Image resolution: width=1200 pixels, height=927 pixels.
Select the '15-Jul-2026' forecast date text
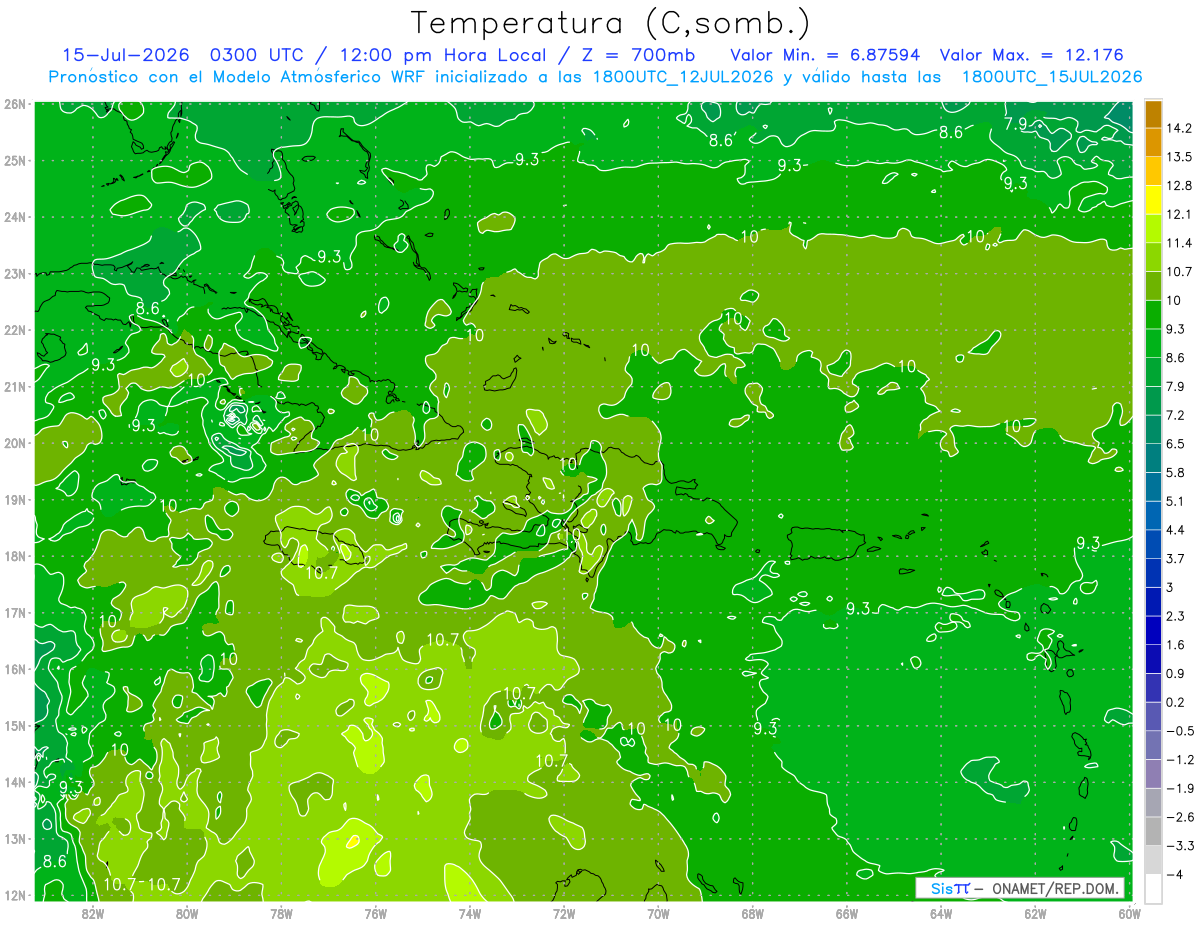[125, 55]
